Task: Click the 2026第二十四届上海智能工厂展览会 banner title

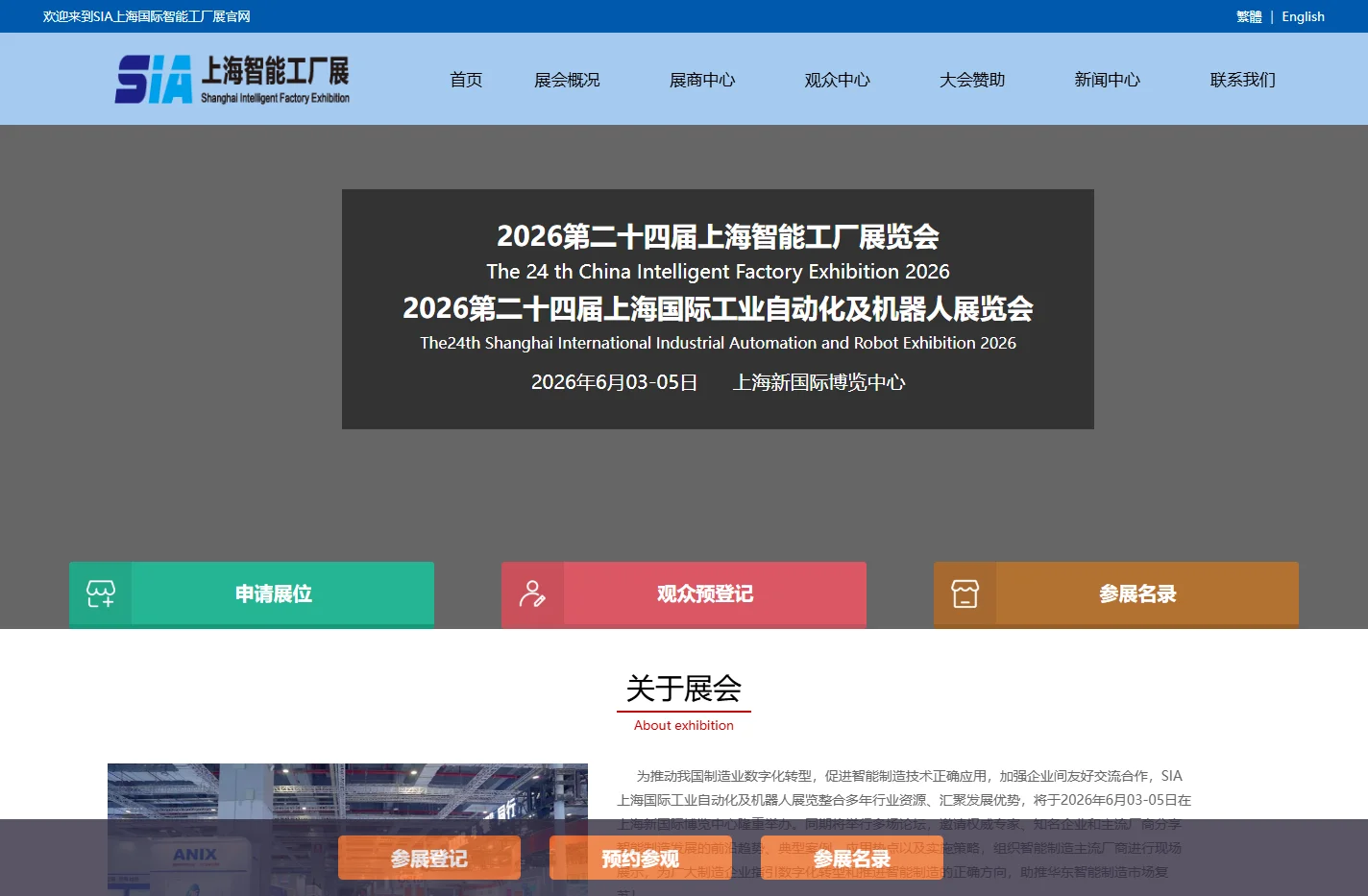Action: tap(718, 236)
